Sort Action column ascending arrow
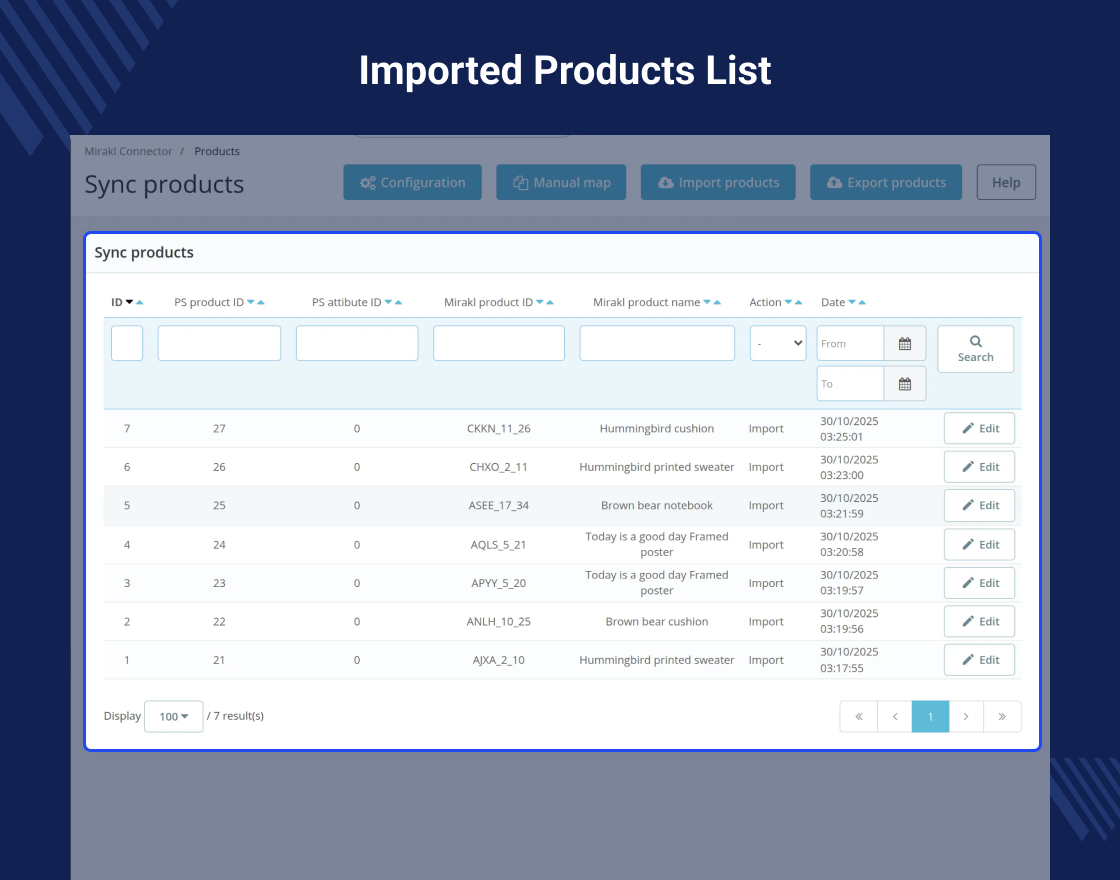This screenshot has height=880, width=1120. [x=799, y=302]
